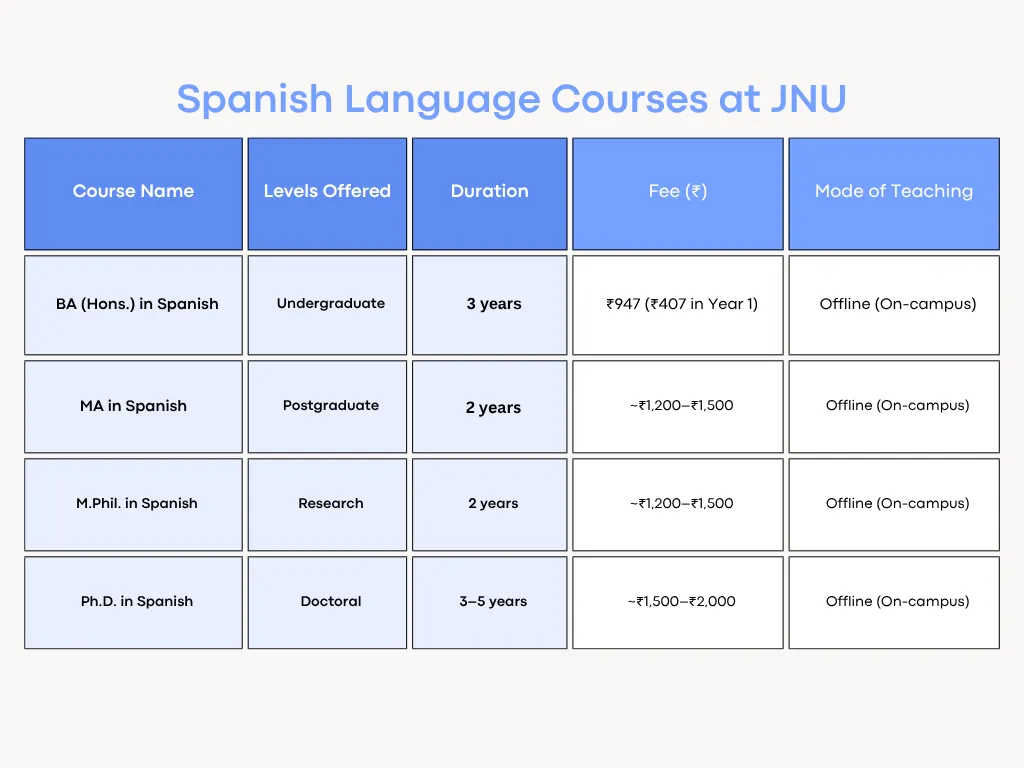Select the 'Postgraduate' level cell
Viewport: 1024px width, 768px height.
coord(327,406)
